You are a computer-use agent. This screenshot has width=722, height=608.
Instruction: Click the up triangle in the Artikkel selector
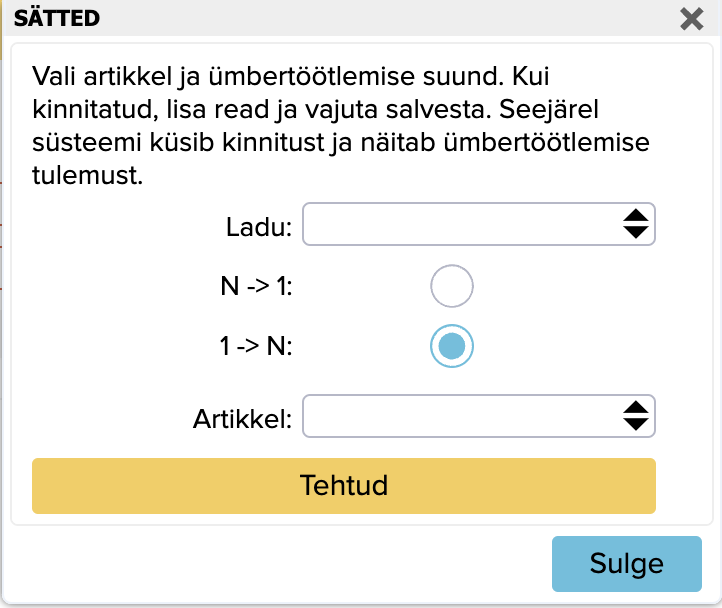[x=635, y=407]
